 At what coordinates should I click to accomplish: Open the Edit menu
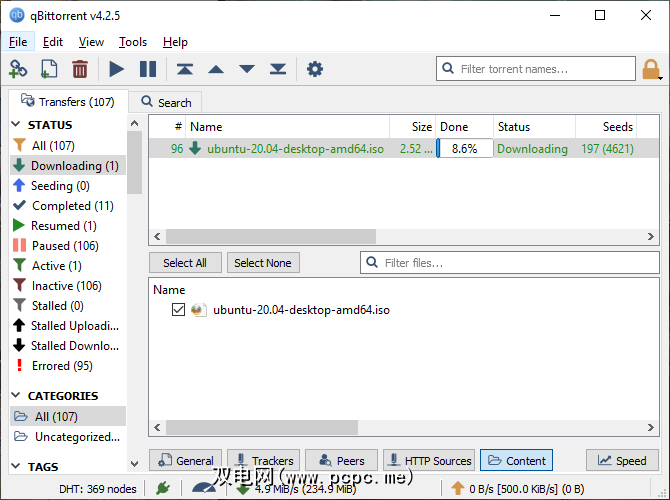coord(53,42)
